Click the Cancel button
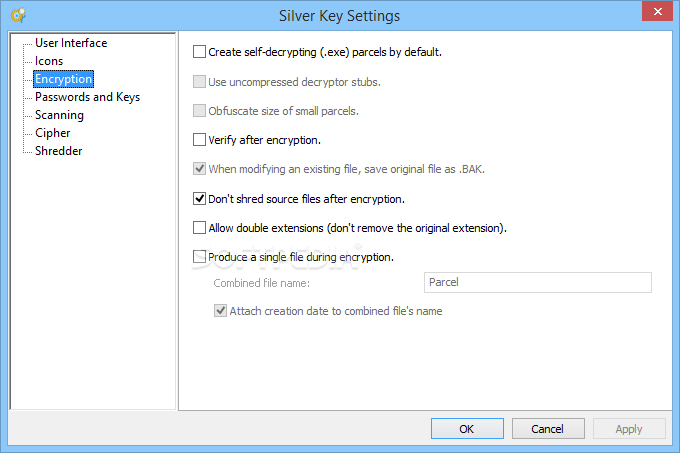This screenshot has width=680, height=453. [548, 429]
